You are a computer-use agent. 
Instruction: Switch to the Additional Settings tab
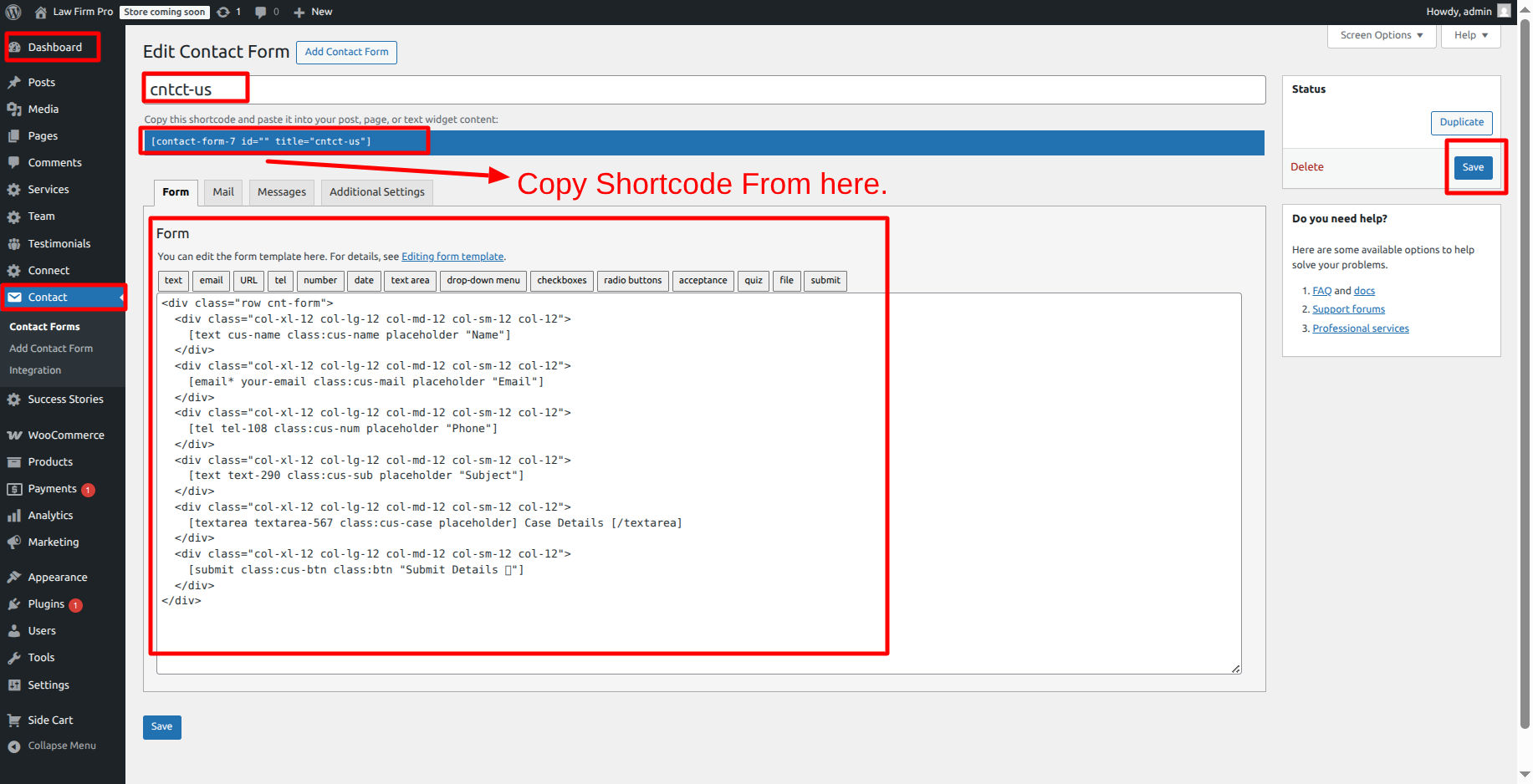click(x=376, y=192)
